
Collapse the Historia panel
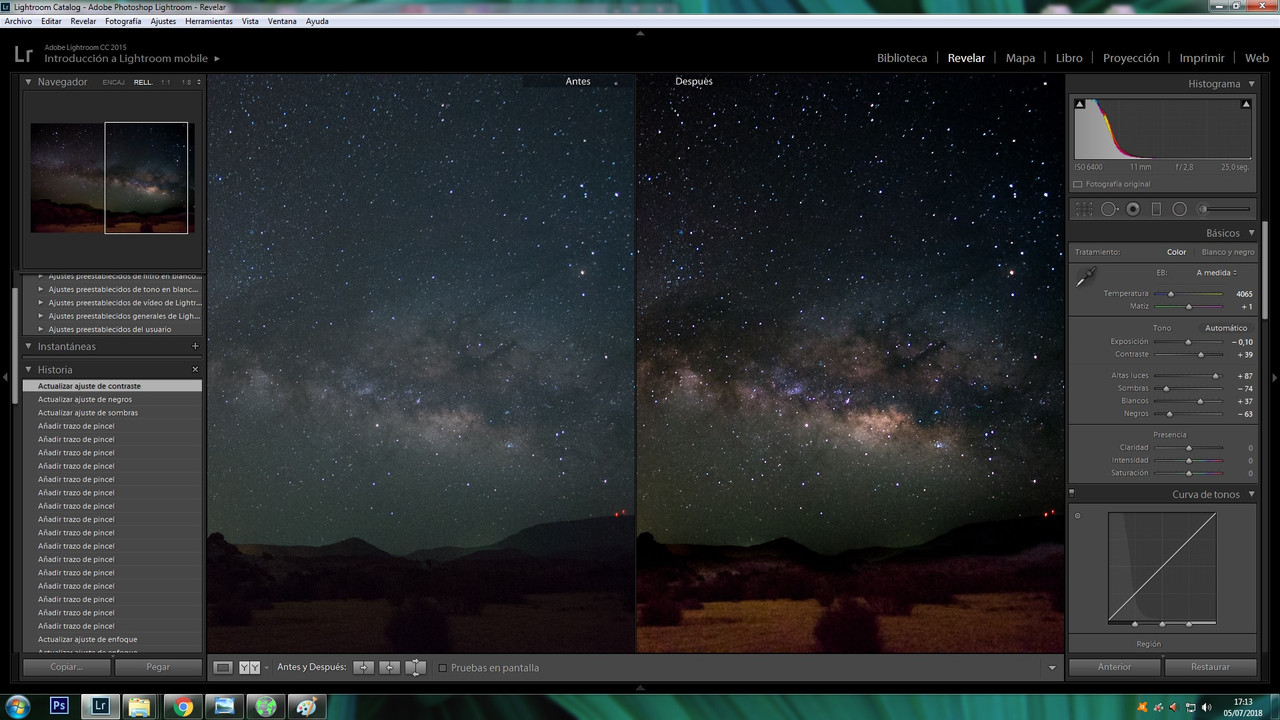pos(29,370)
